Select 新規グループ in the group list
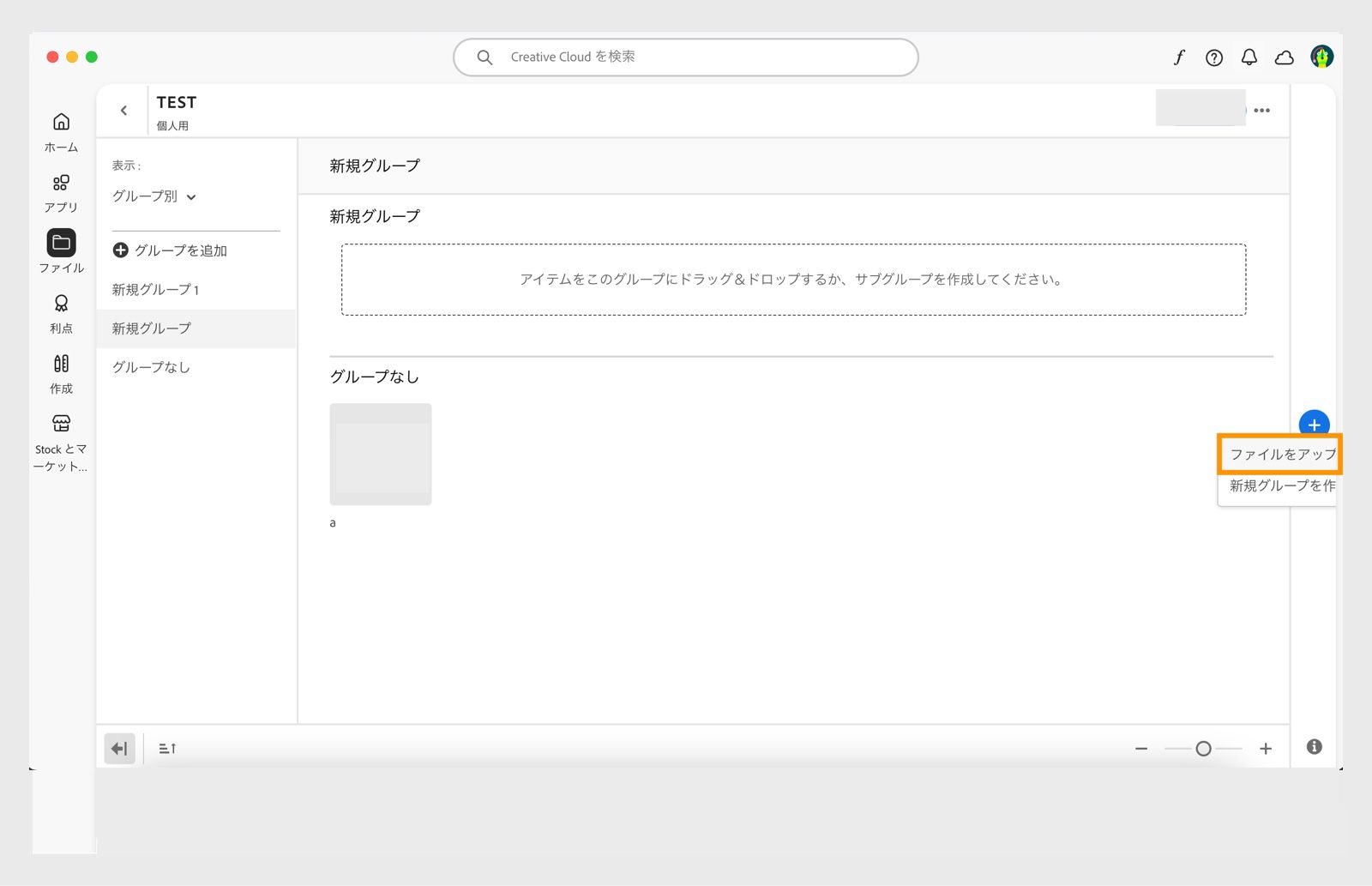Viewport: 1372px width, 886px height. point(196,328)
